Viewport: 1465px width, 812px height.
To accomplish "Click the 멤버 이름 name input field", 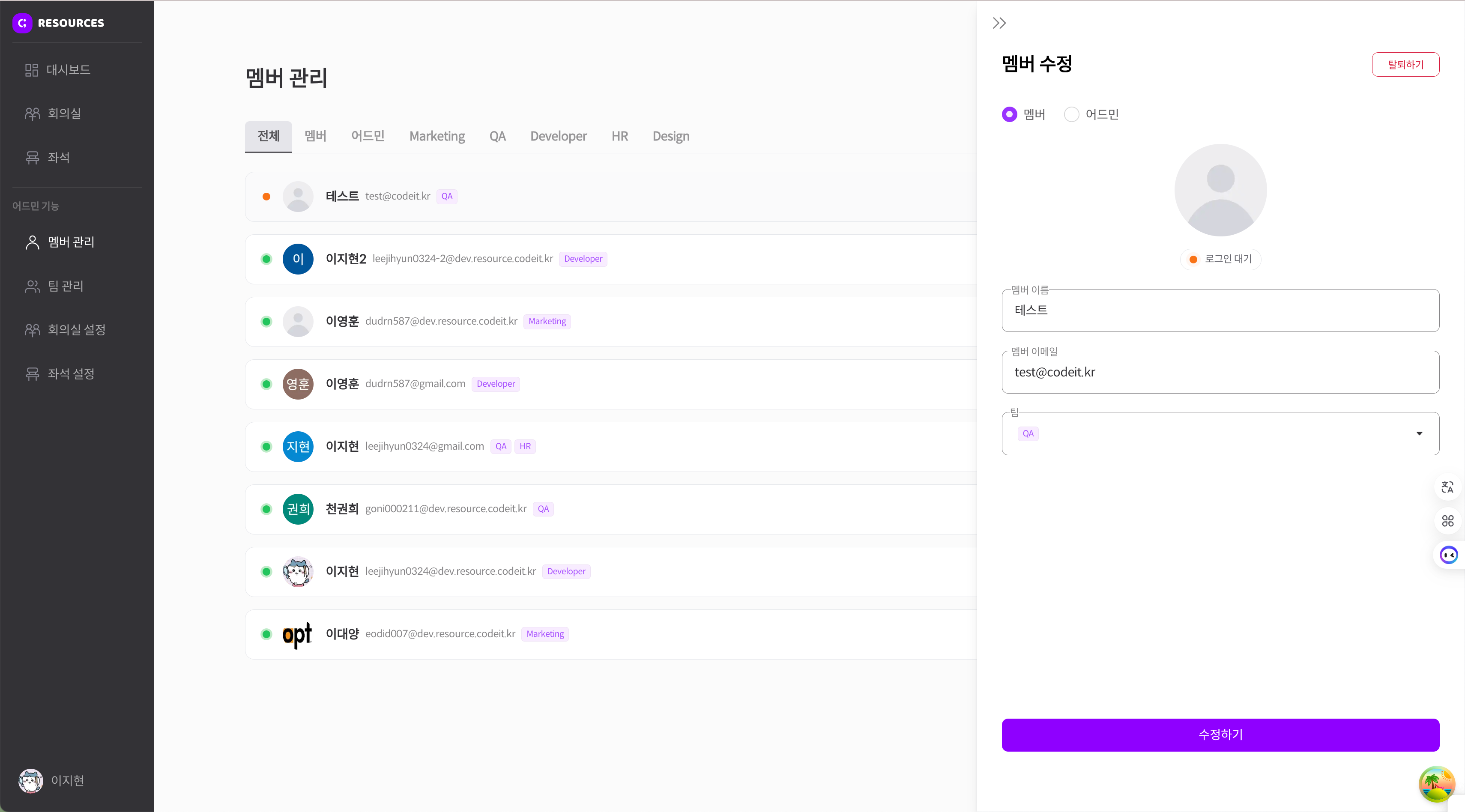I will (x=1220, y=310).
